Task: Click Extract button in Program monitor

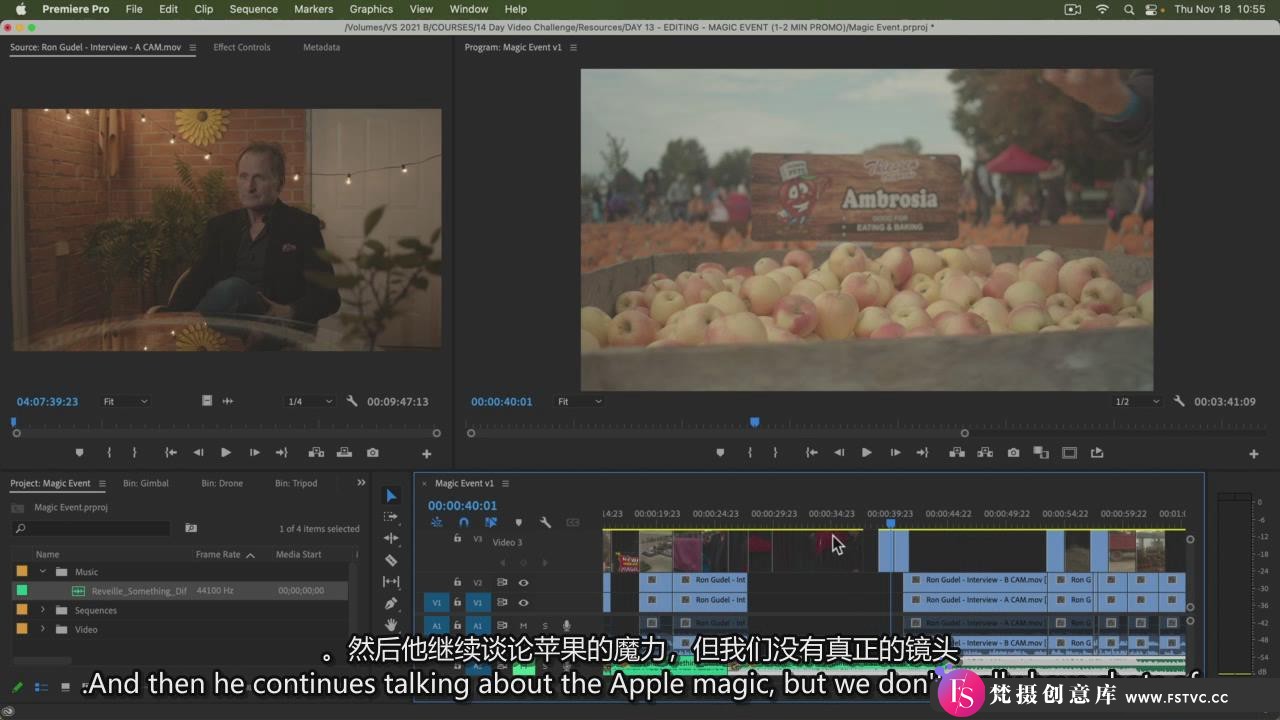Action: click(985, 453)
